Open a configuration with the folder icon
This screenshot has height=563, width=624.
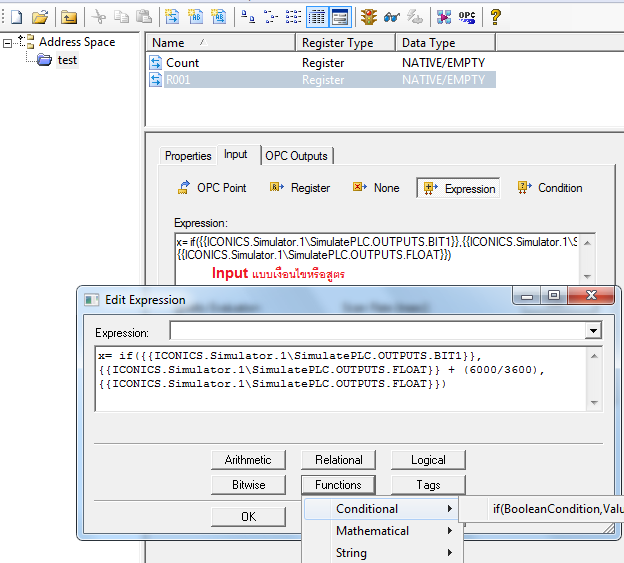click(40, 17)
